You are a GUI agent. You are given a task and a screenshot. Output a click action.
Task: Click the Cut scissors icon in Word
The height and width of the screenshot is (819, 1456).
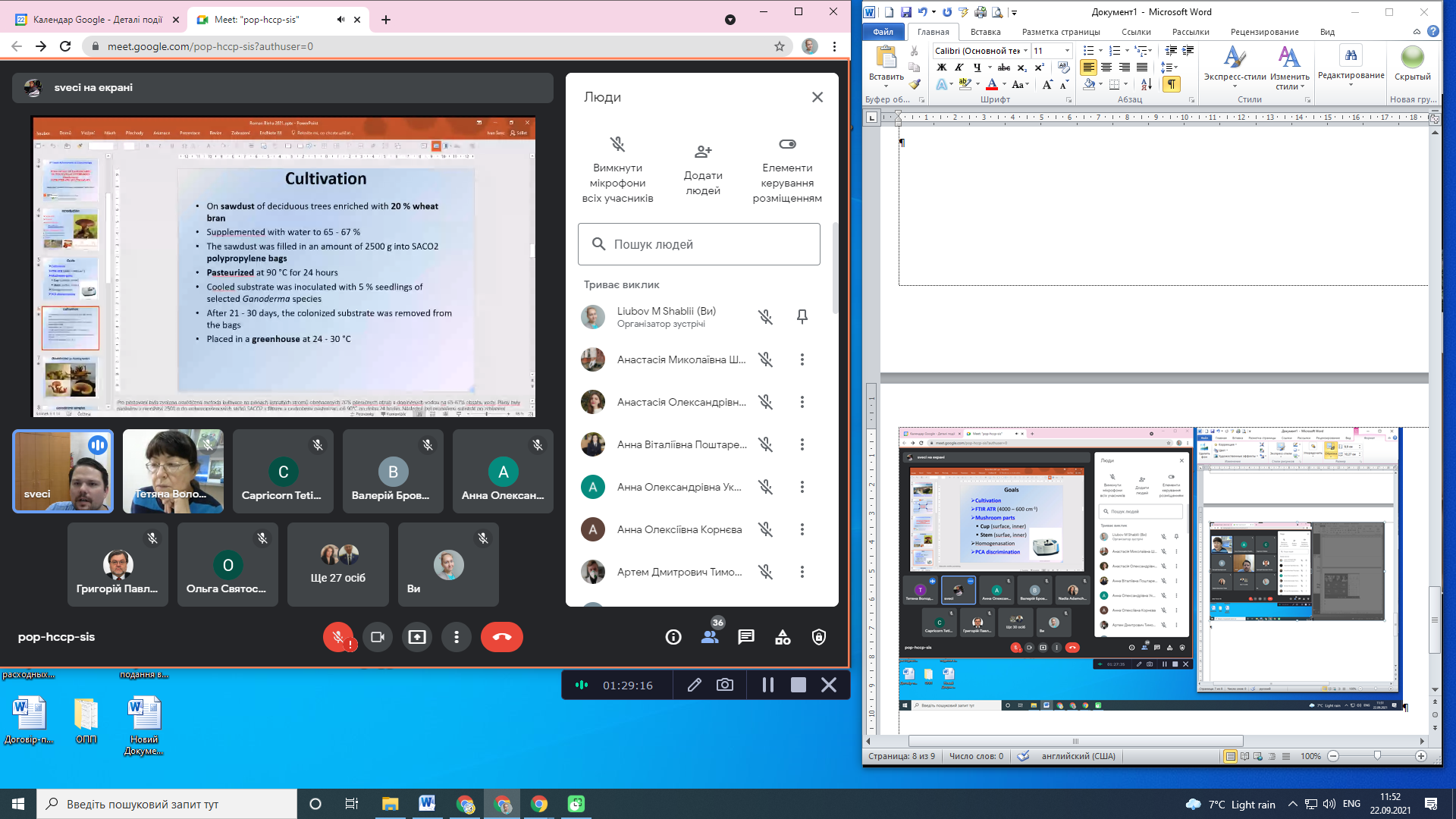click(x=915, y=52)
